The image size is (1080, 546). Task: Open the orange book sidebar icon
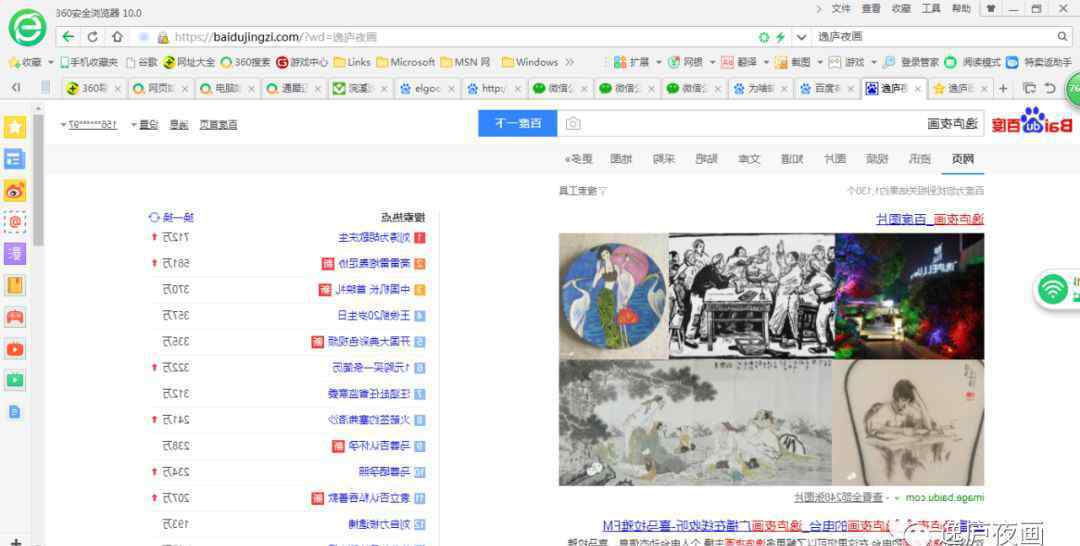click(15, 285)
